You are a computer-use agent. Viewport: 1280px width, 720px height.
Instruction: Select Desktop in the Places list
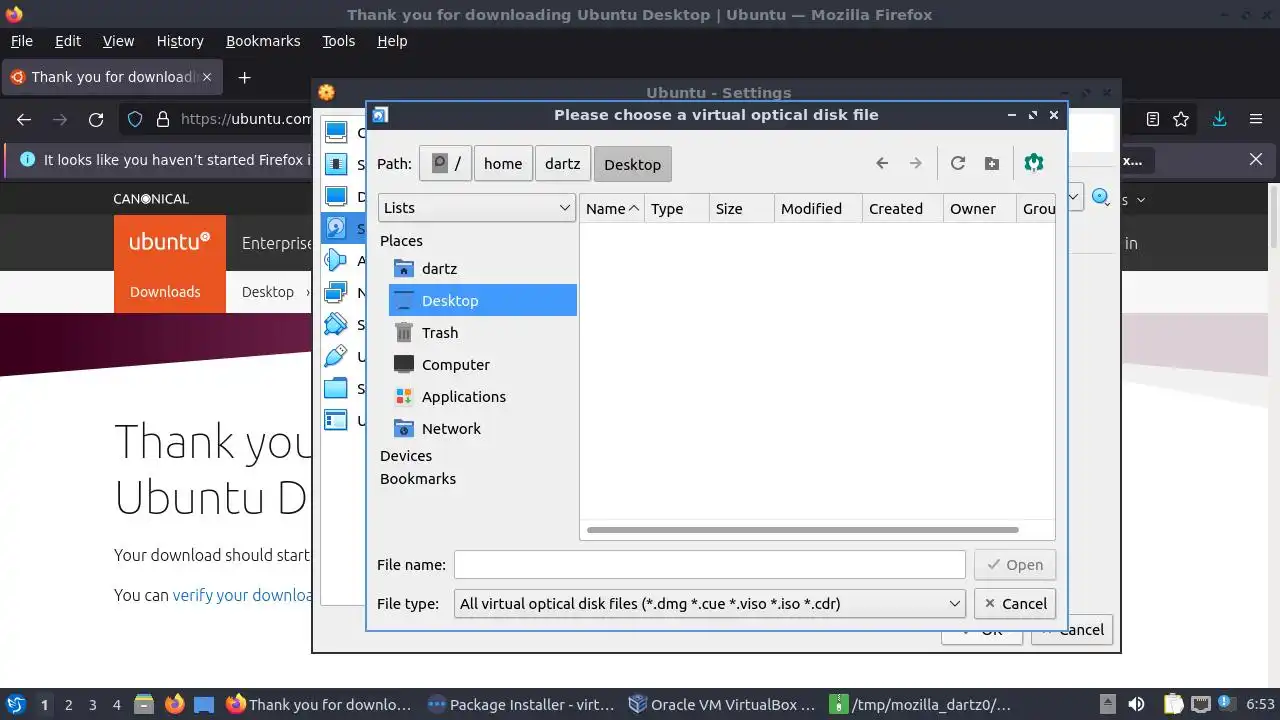click(483, 300)
